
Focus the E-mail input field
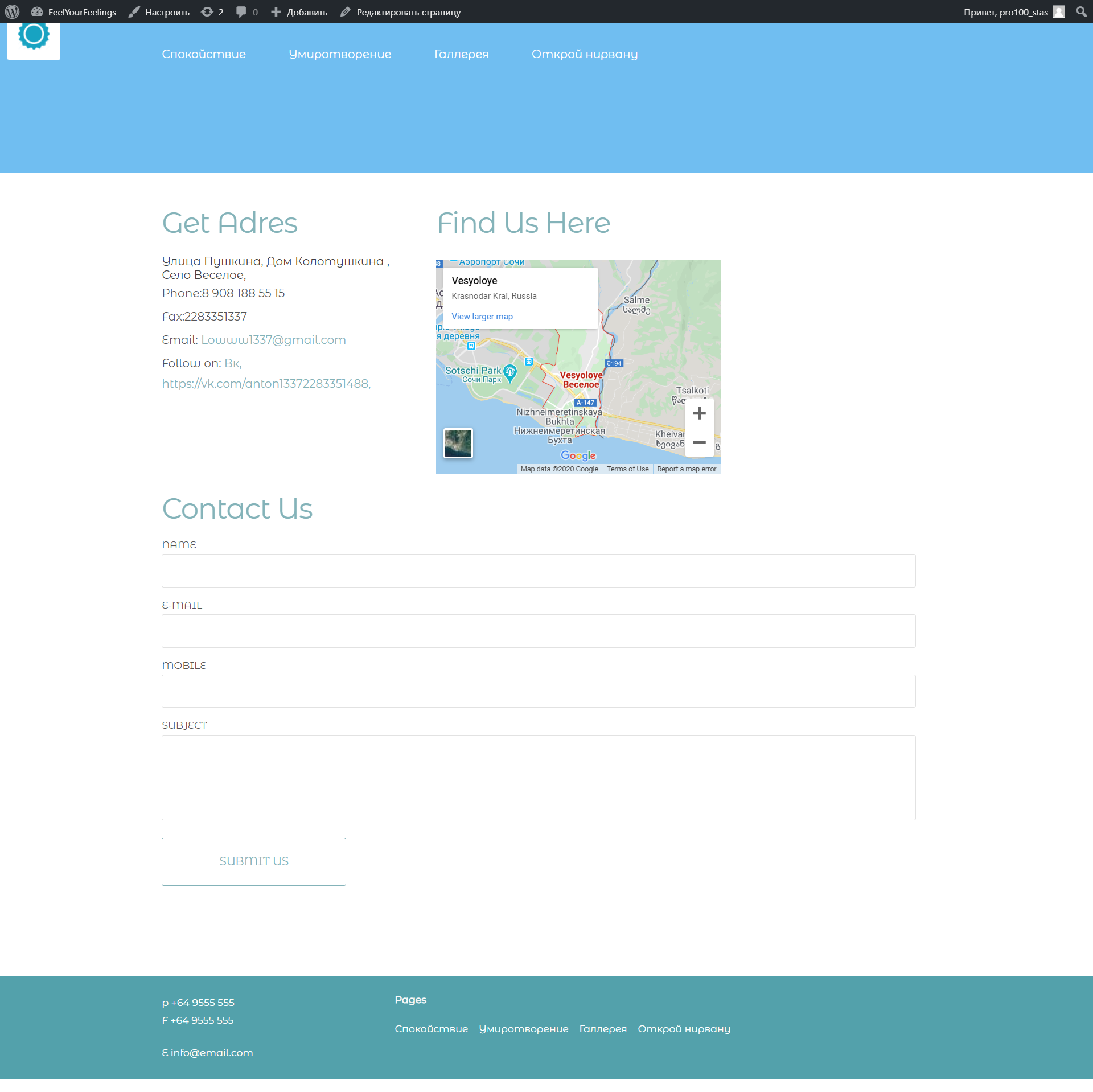(539, 631)
